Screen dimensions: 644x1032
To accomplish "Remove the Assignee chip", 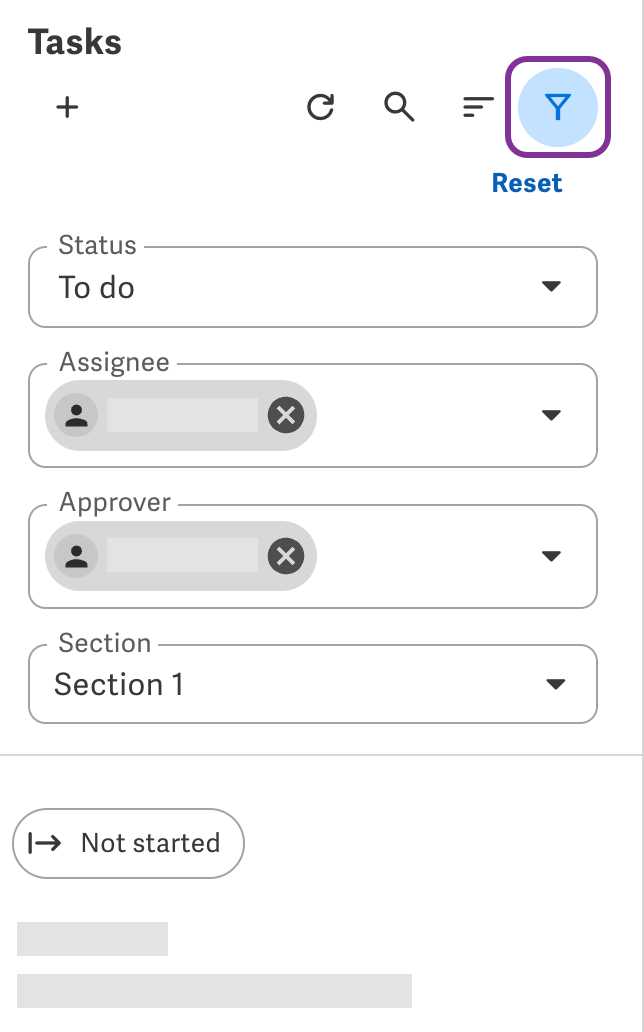I will click(286, 415).
